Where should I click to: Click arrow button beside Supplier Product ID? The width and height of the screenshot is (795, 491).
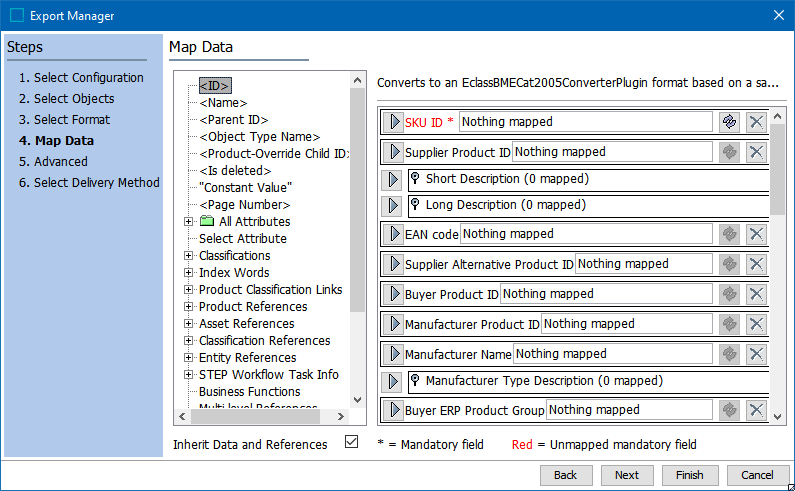(x=393, y=152)
